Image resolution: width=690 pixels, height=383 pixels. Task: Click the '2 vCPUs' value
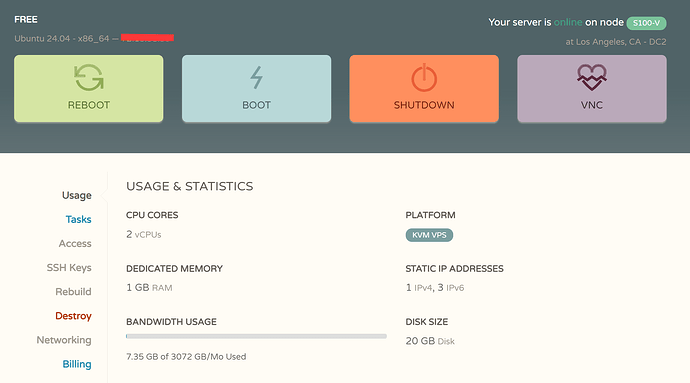click(x=143, y=234)
